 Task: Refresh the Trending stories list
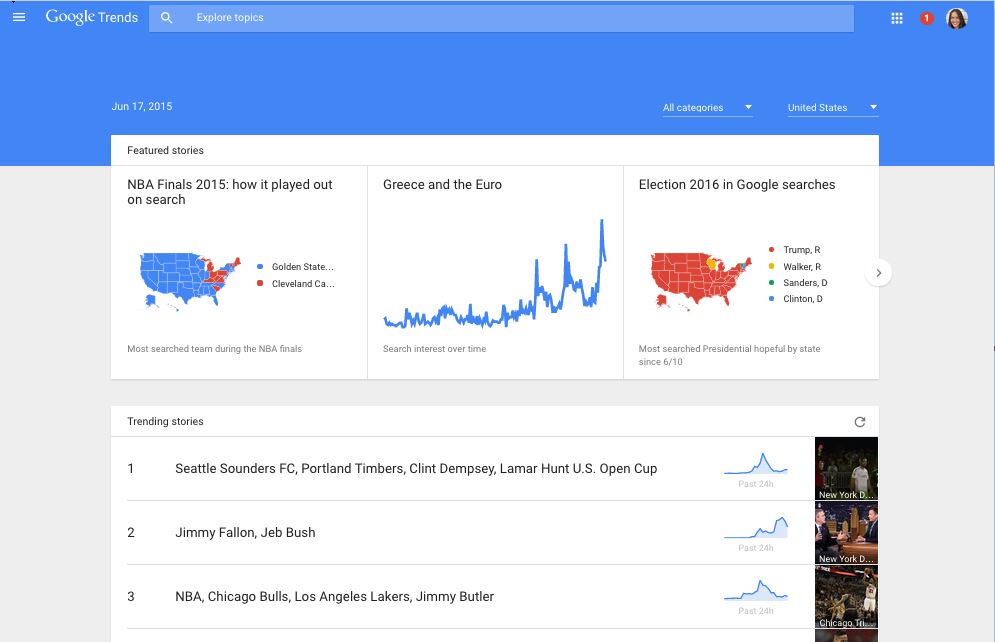[860, 422]
